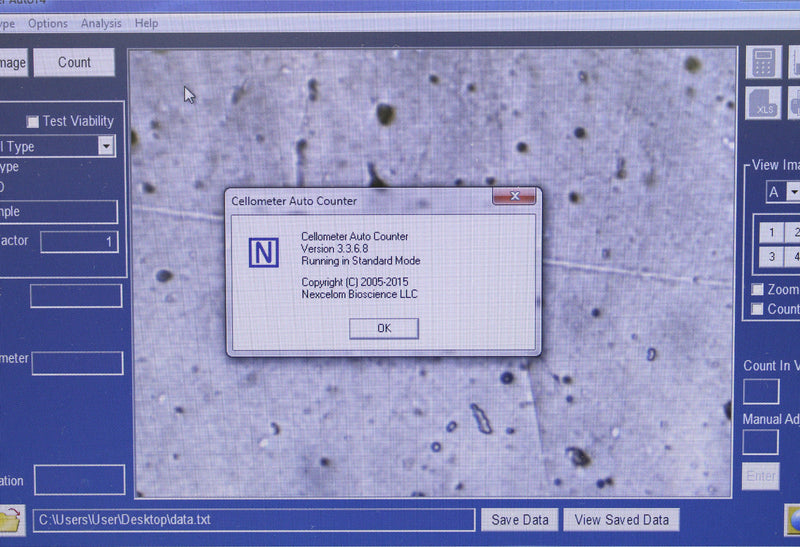The image size is (800, 547).
Task: Open the Help menu
Action: pos(146,23)
